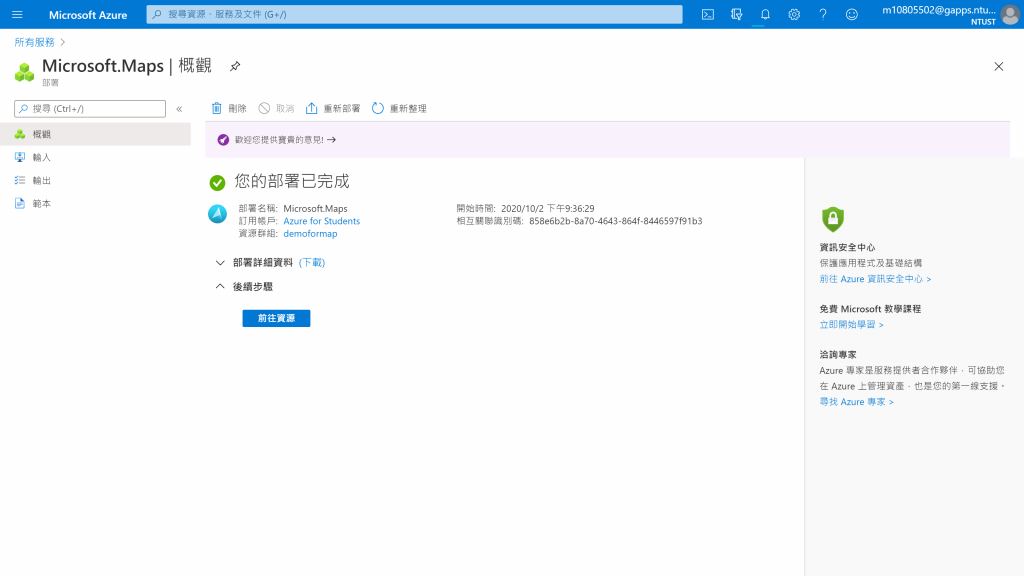Open 前往 Azure 資訊安全中心 link

pos(875,279)
